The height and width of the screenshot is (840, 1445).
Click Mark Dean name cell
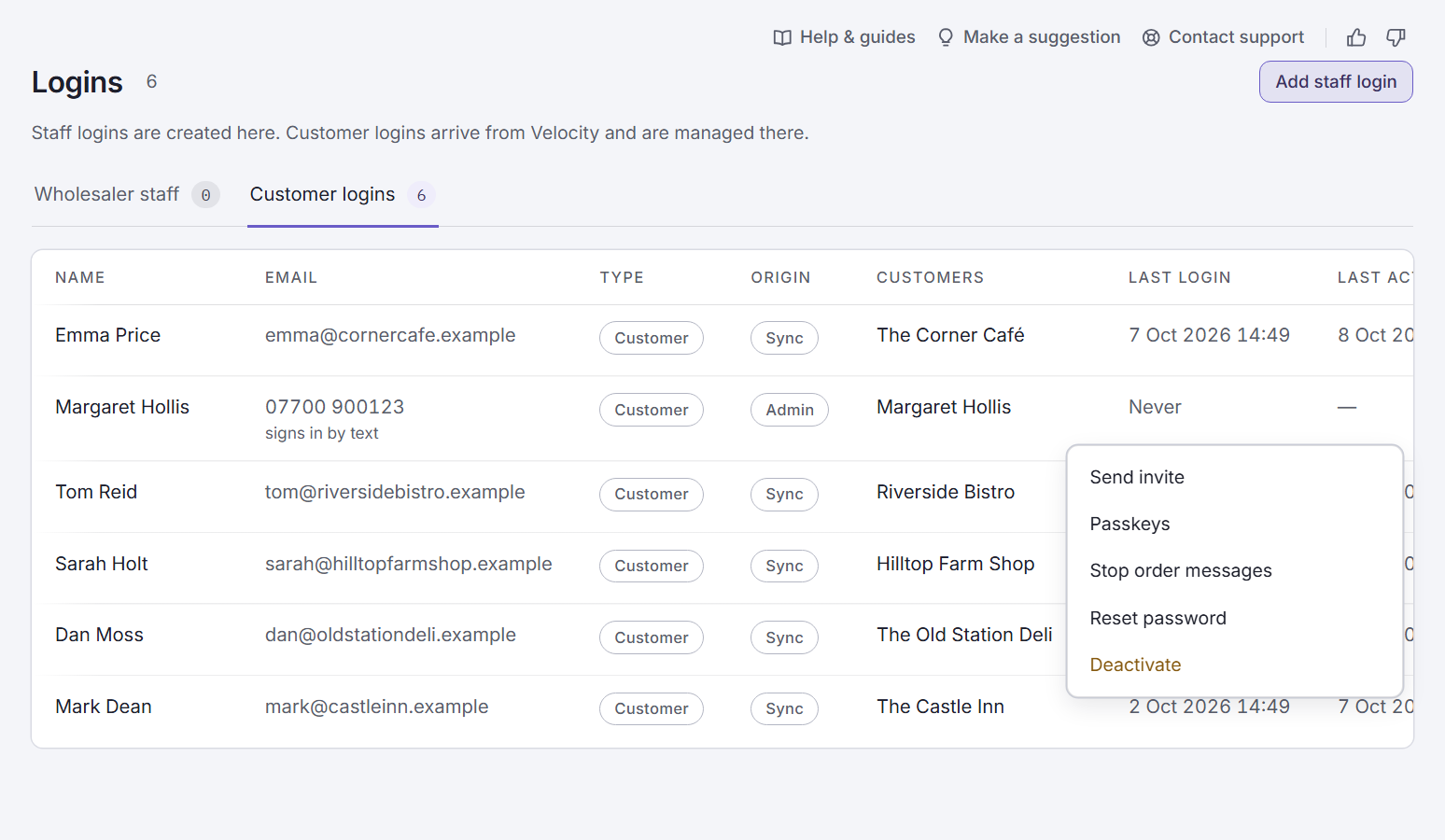point(104,707)
